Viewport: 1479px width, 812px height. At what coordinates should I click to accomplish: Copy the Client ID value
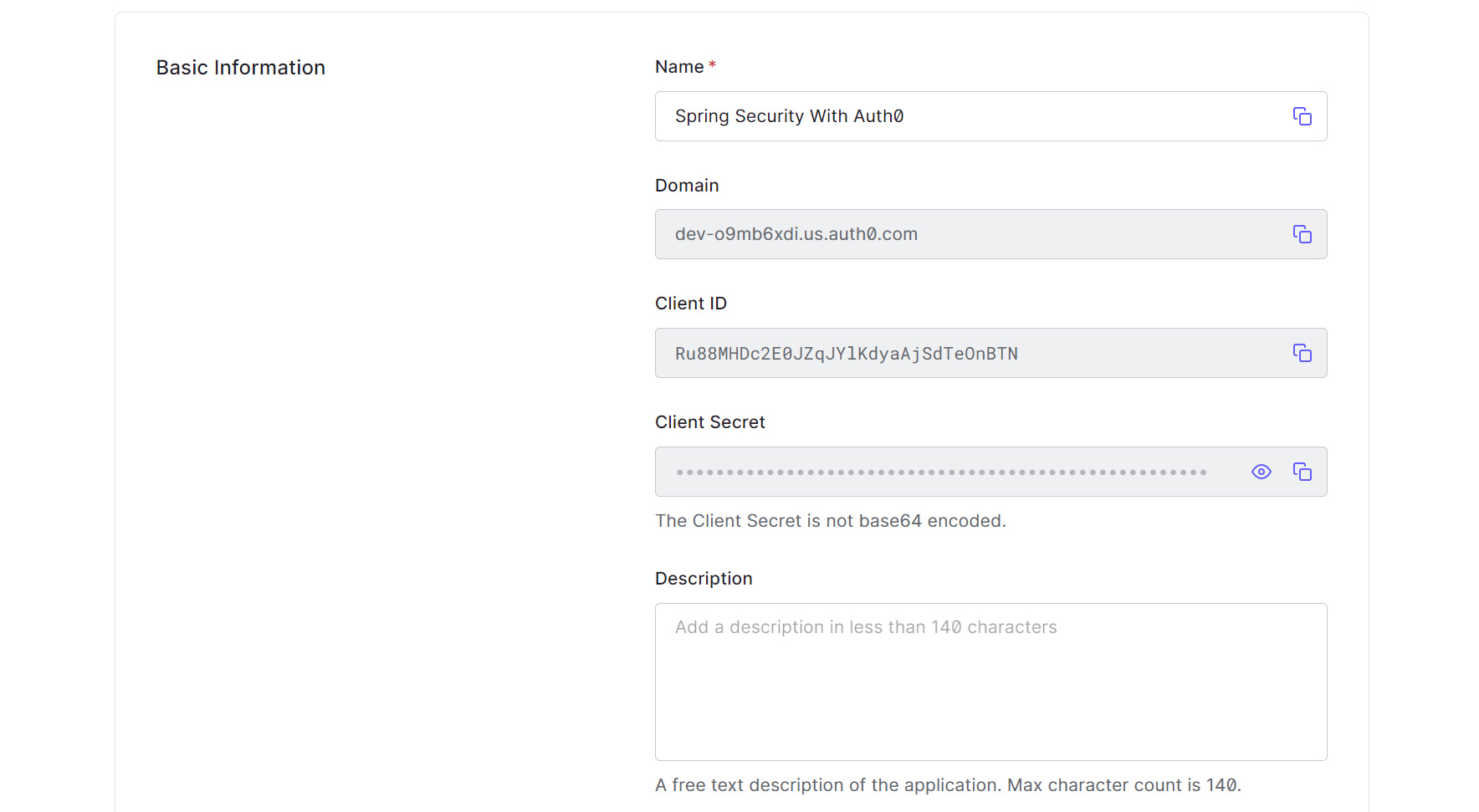[1302, 353]
